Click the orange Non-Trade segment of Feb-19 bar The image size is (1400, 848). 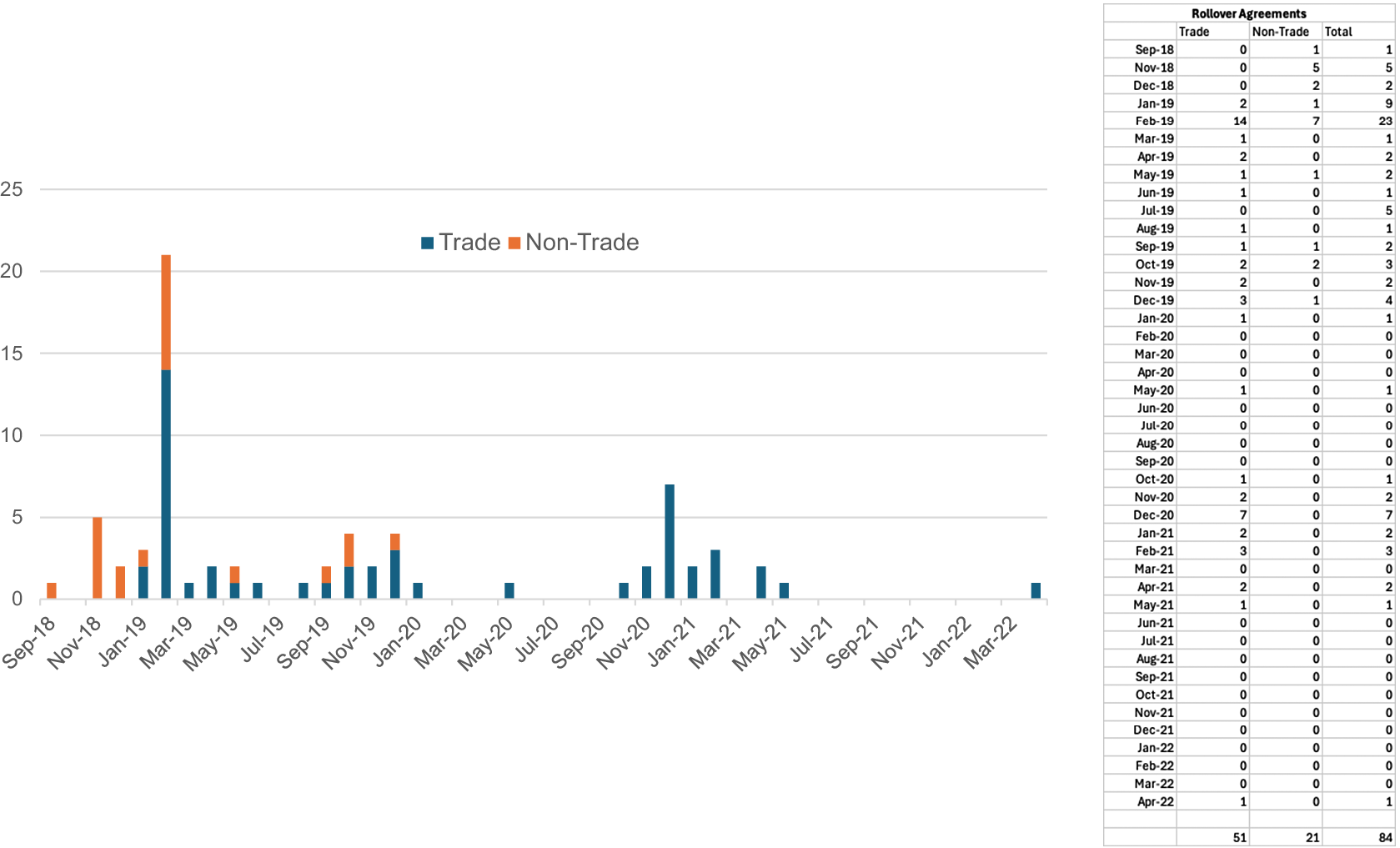coord(166,312)
